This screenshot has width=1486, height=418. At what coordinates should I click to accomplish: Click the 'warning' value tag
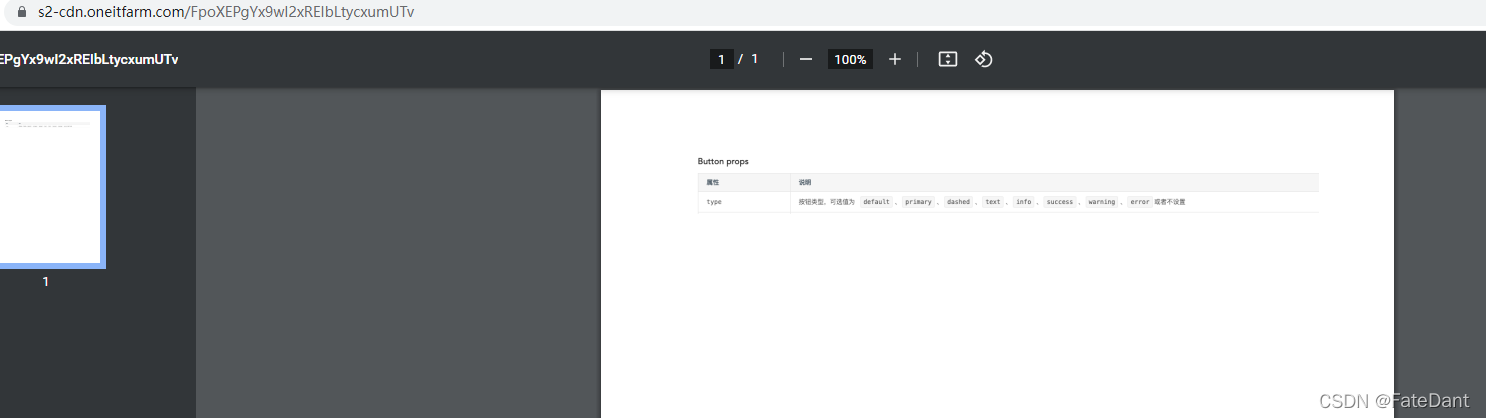1102,202
